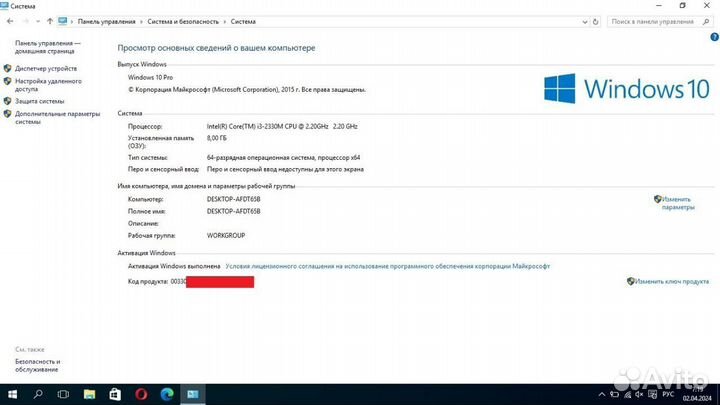Refresh the page with refresh icon
The width and height of the screenshot is (720, 405).
click(596, 22)
